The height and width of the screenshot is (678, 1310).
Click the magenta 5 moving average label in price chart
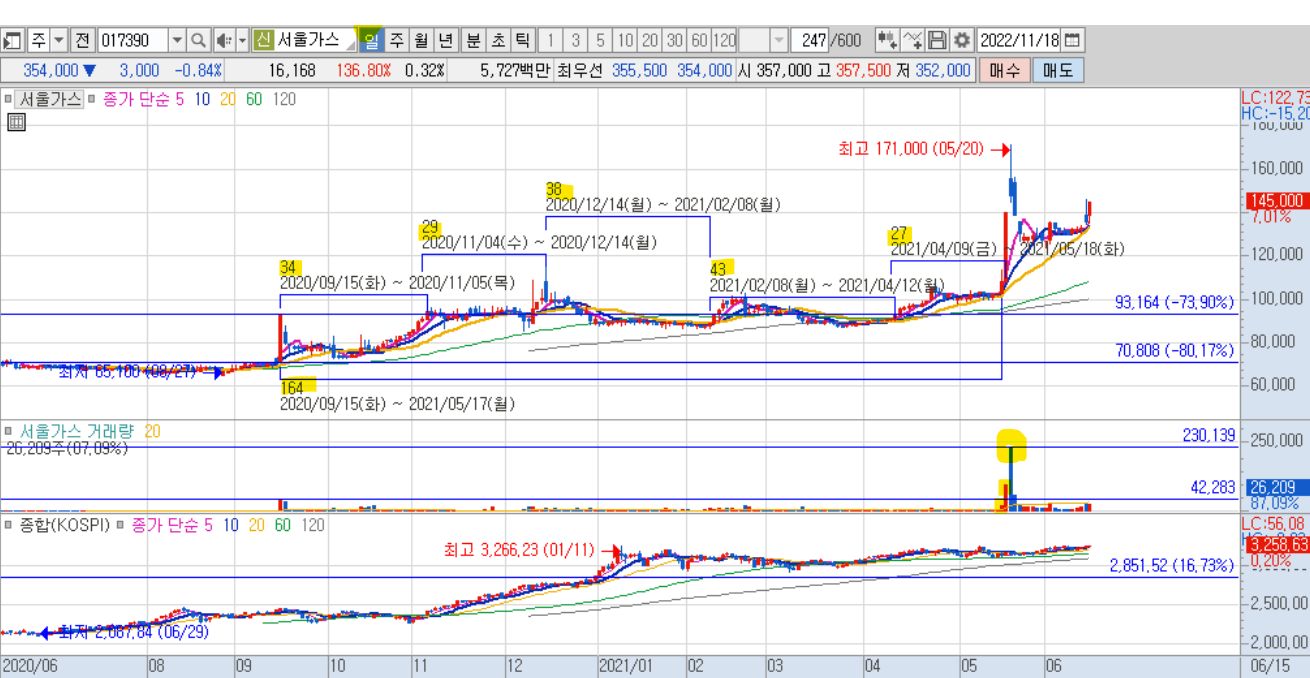click(x=179, y=100)
